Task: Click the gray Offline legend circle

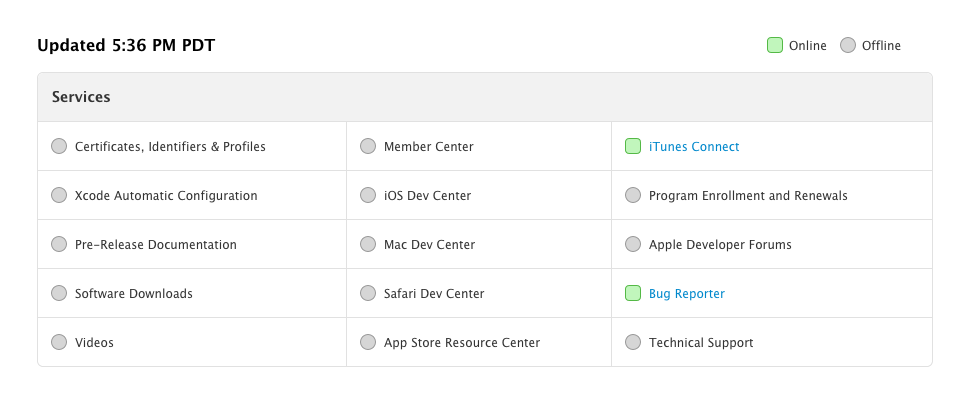Action: [x=848, y=45]
